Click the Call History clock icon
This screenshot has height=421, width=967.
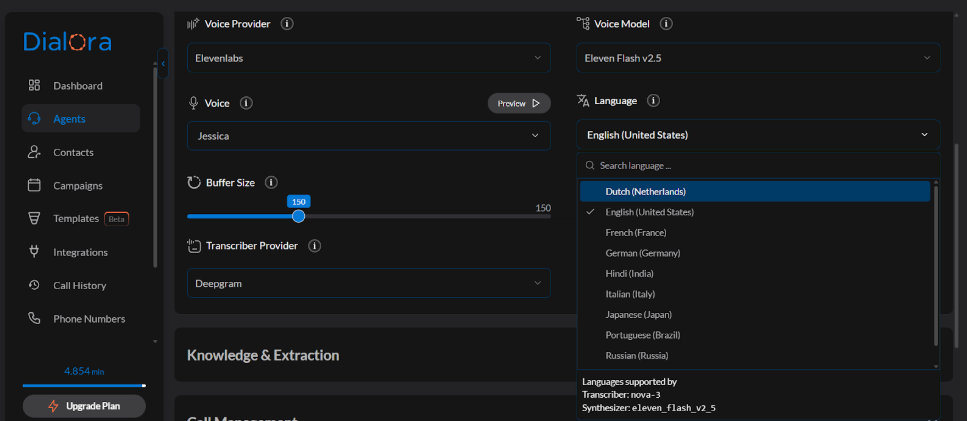(x=34, y=285)
